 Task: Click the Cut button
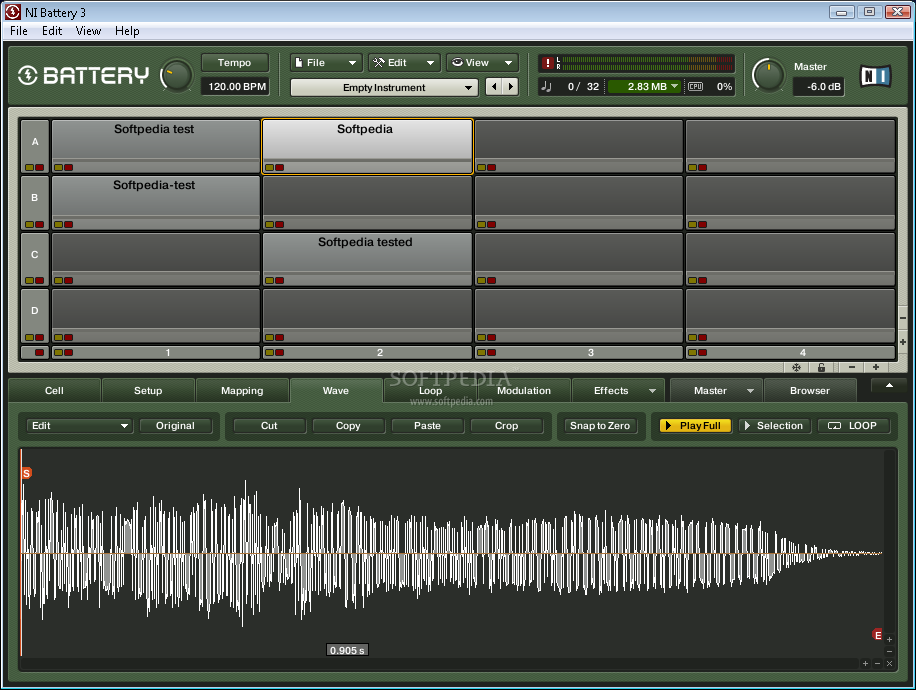click(x=269, y=426)
